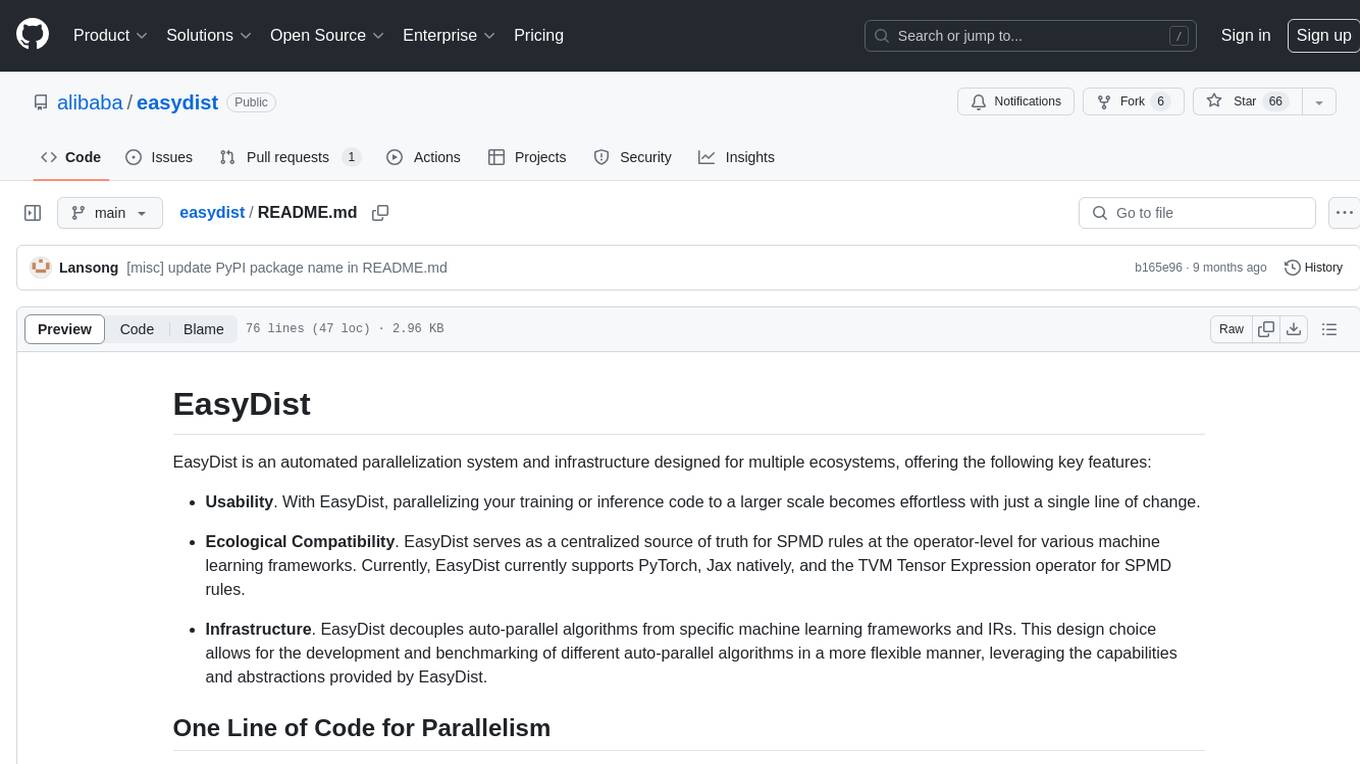Open the more file actions menu

tap(1344, 213)
